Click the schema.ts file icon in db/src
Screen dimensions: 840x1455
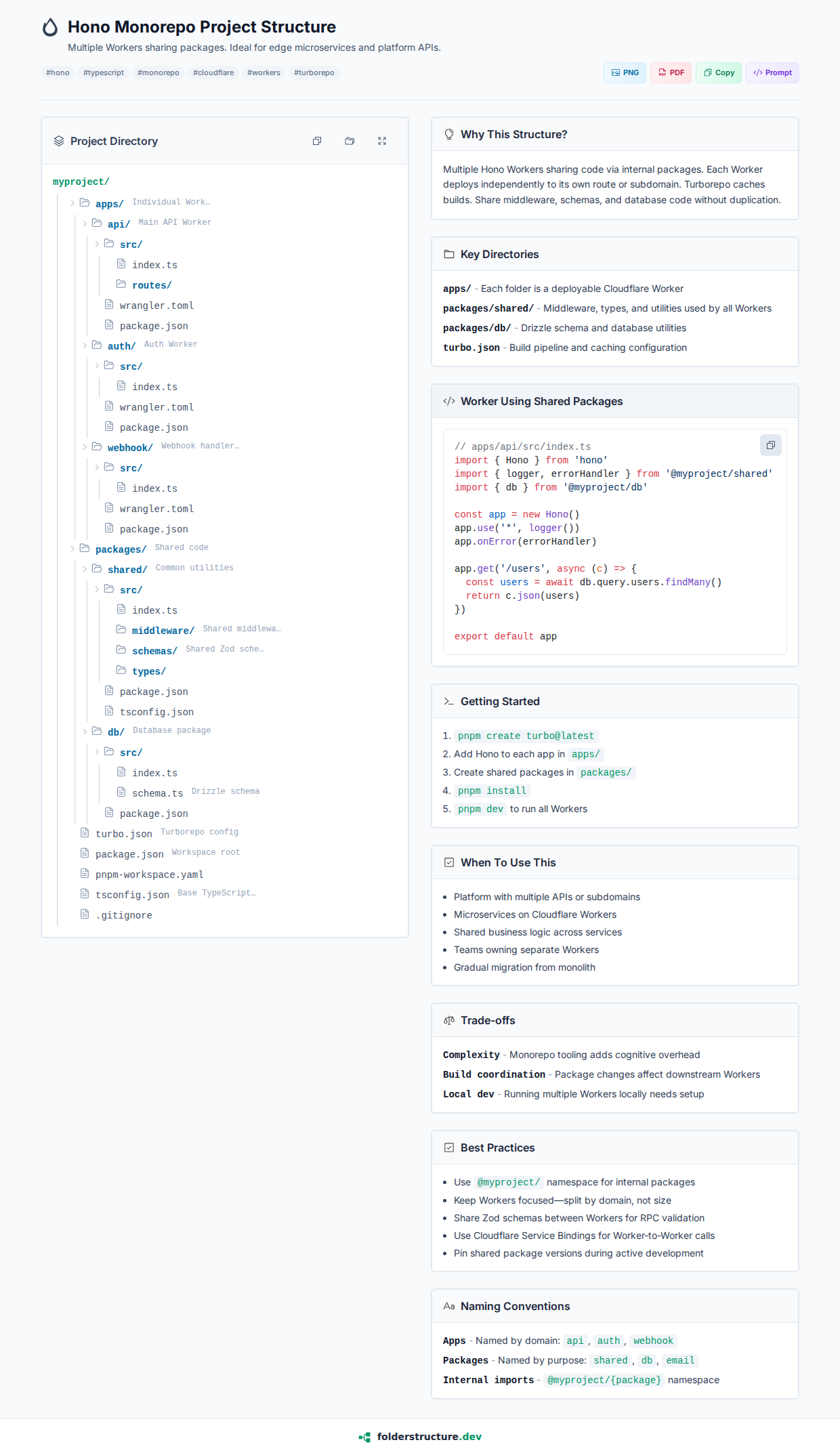[121, 792]
